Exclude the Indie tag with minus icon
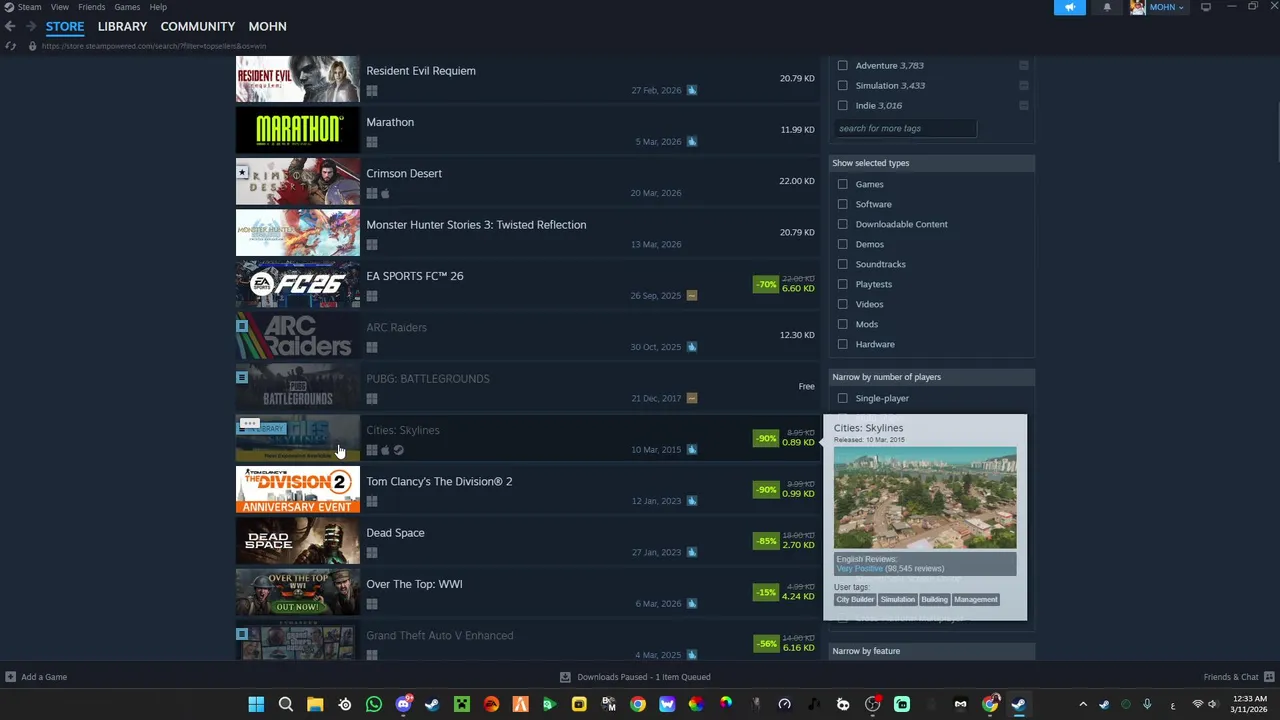This screenshot has width=1280, height=720. (1024, 105)
